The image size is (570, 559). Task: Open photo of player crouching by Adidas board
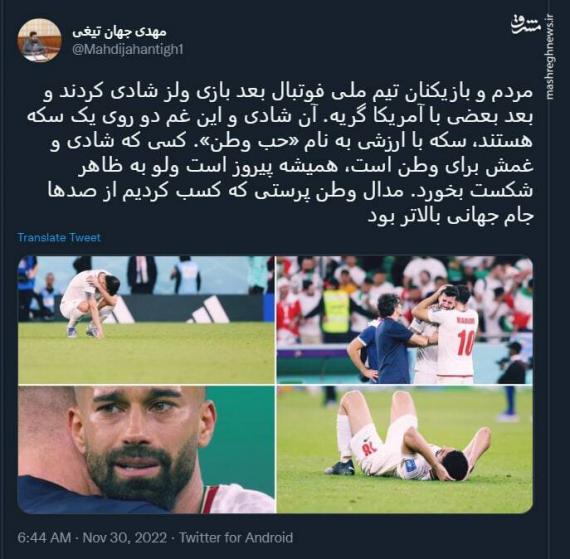coord(146,319)
